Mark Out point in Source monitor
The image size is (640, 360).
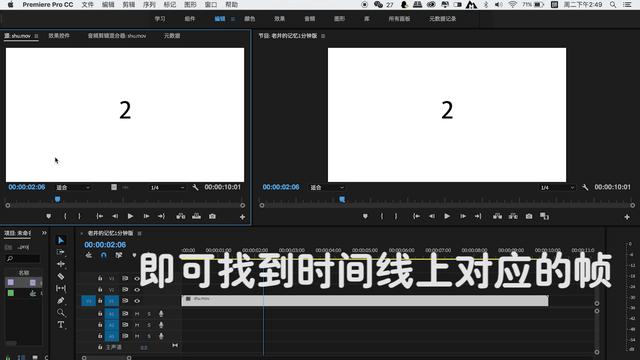point(80,216)
